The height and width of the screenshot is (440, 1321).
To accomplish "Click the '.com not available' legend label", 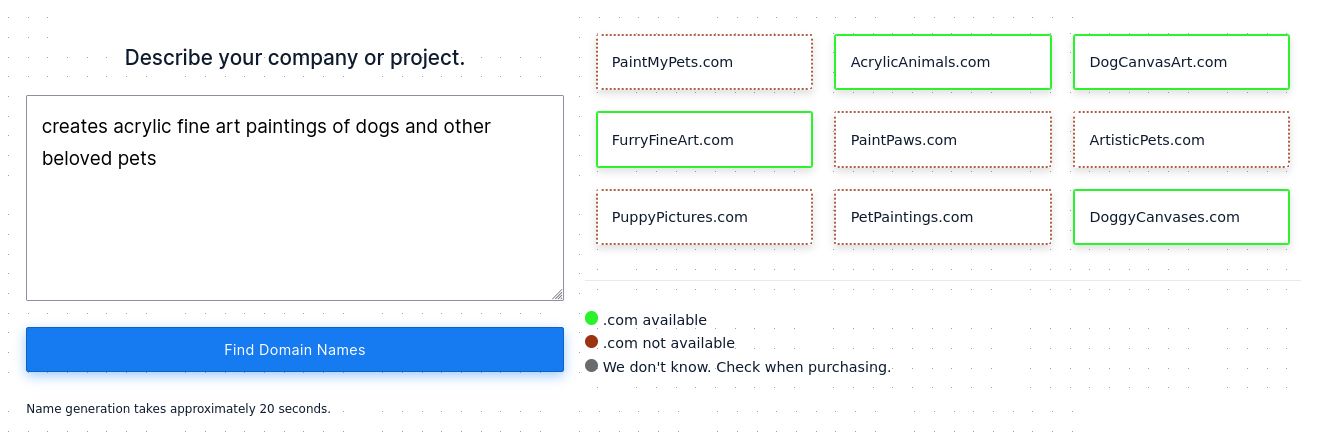I will (x=668, y=343).
